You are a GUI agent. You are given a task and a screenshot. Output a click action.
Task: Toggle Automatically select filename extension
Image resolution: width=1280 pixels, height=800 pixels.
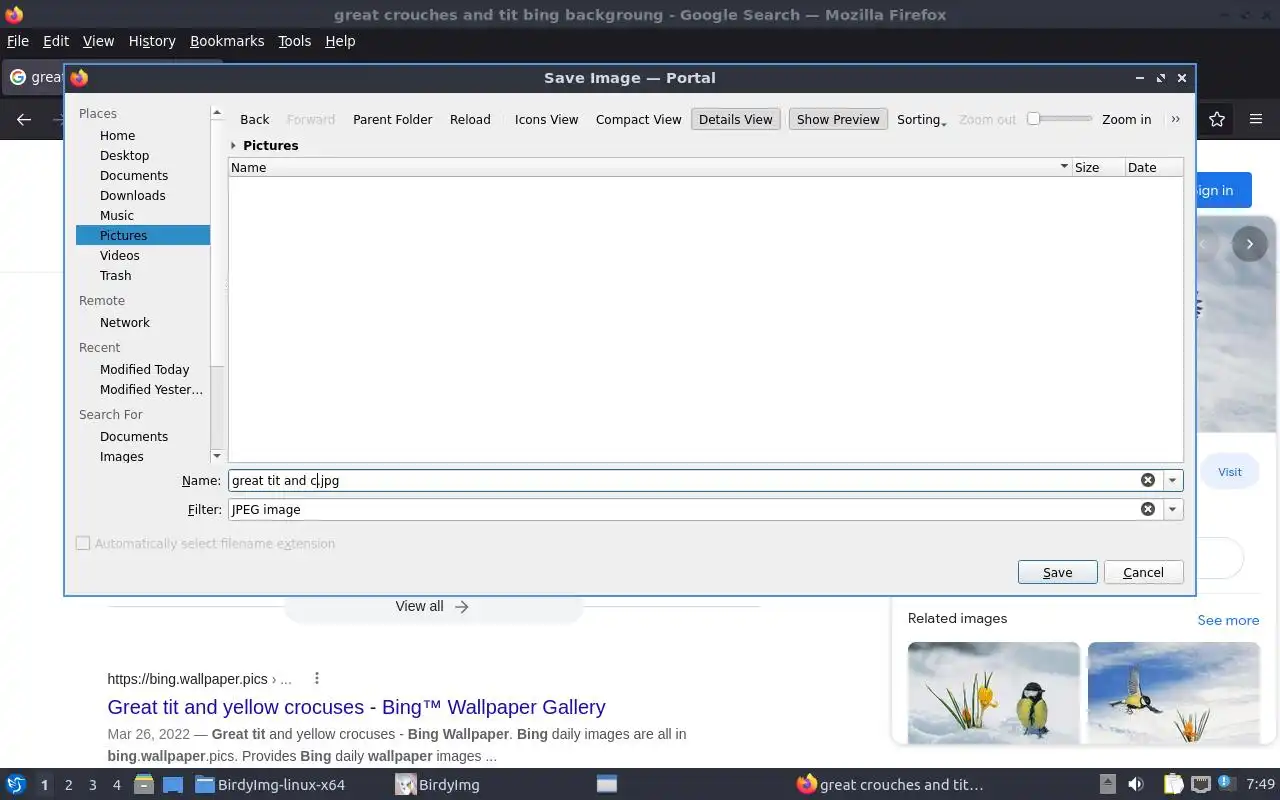point(83,544)
